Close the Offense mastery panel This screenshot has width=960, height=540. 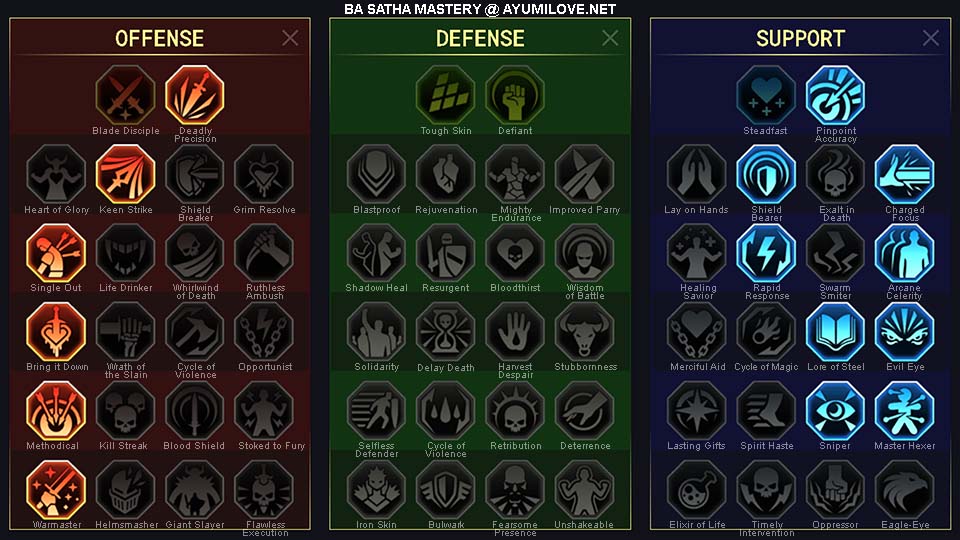290,38
